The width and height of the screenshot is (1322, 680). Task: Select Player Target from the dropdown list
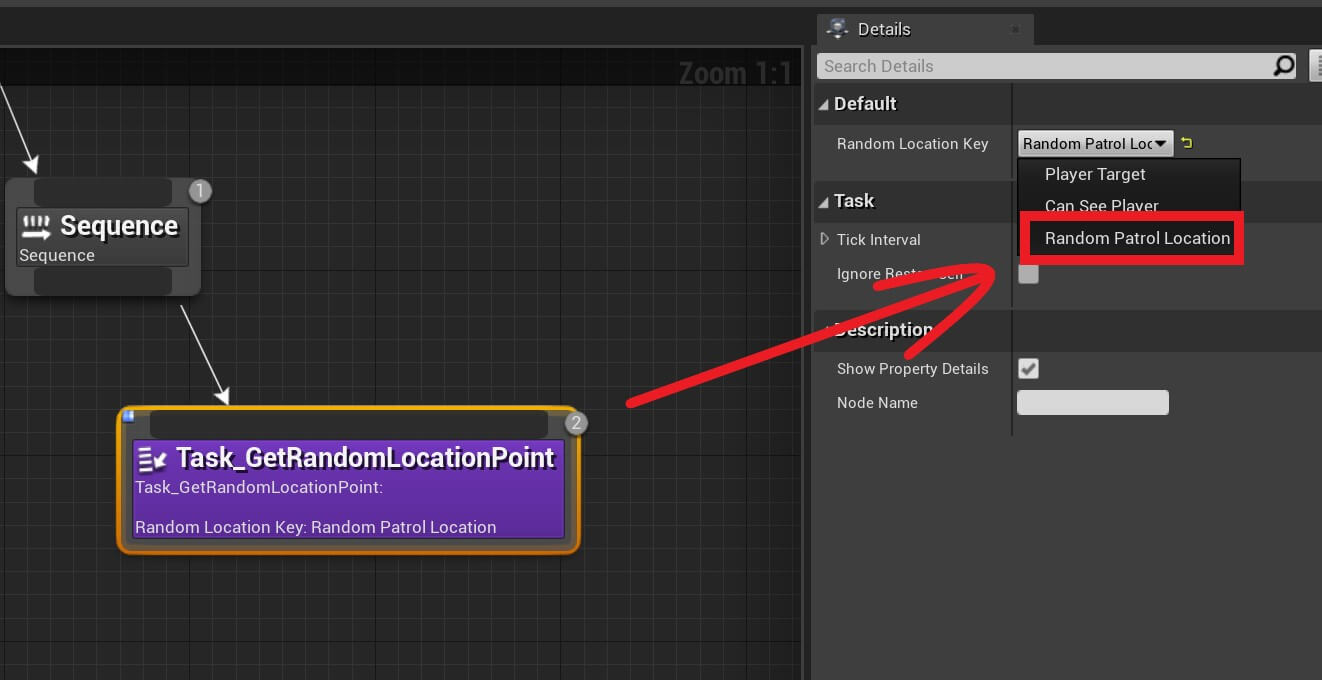tap(1095, 174)
